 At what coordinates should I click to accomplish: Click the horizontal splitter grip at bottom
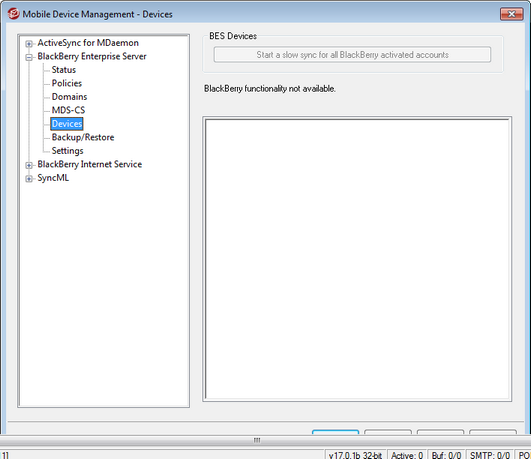click(257, 440)
